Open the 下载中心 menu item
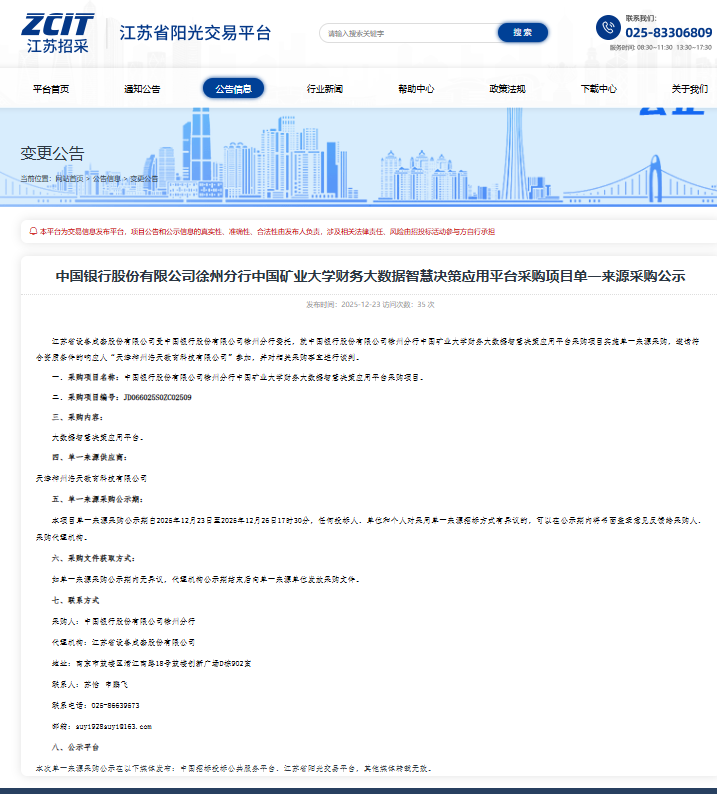Screen dimensions: 717x794 click(598, 89)
